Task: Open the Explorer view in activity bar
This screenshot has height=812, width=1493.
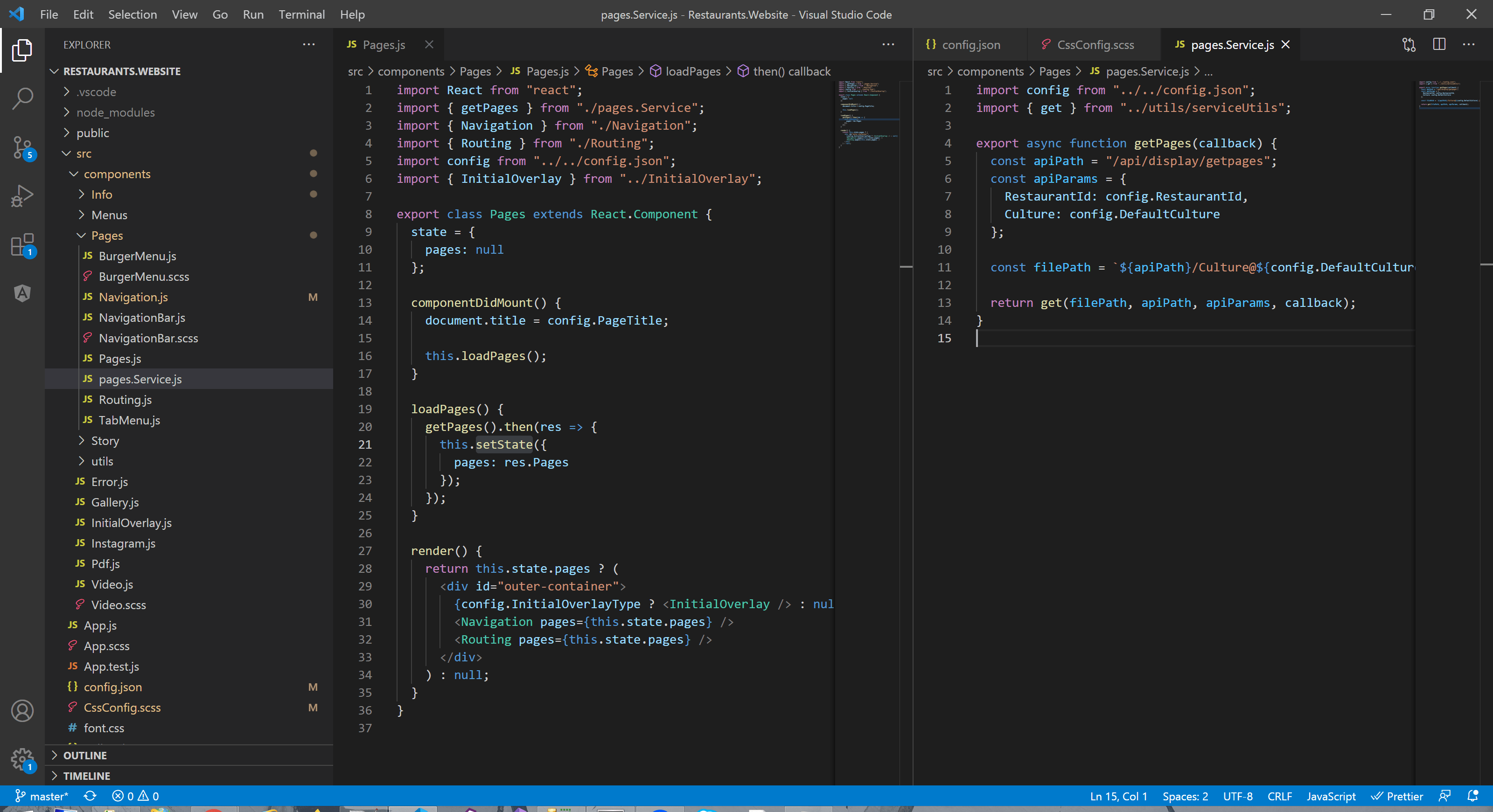Action: [x=22, y=50]
